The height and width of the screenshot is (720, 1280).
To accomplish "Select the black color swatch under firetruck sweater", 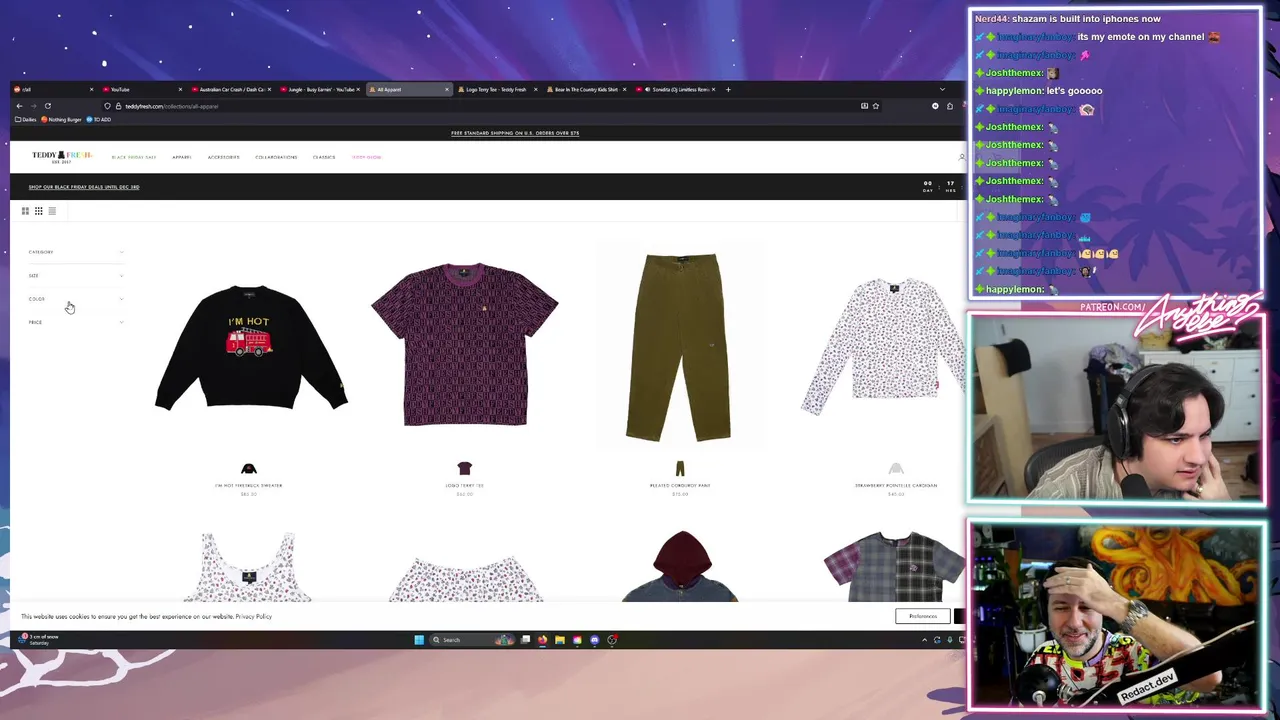I will pyautogui.click(x=249, y=468).
